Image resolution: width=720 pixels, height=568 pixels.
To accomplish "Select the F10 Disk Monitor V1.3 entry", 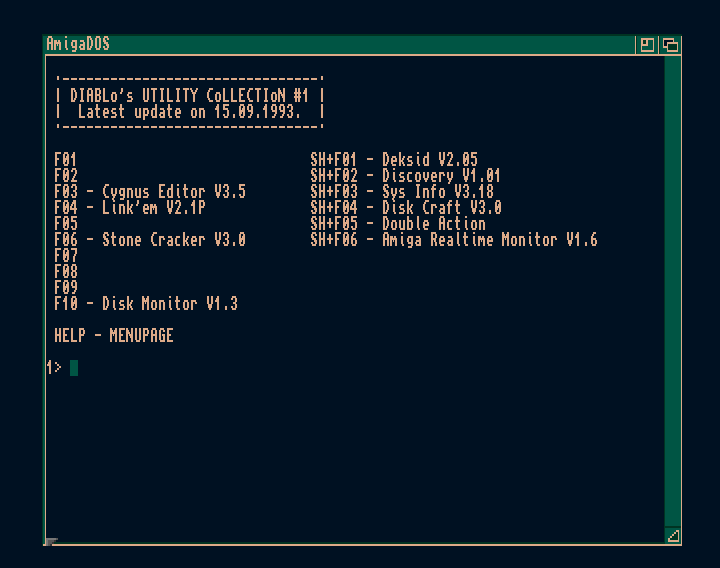I will (146, 304).
